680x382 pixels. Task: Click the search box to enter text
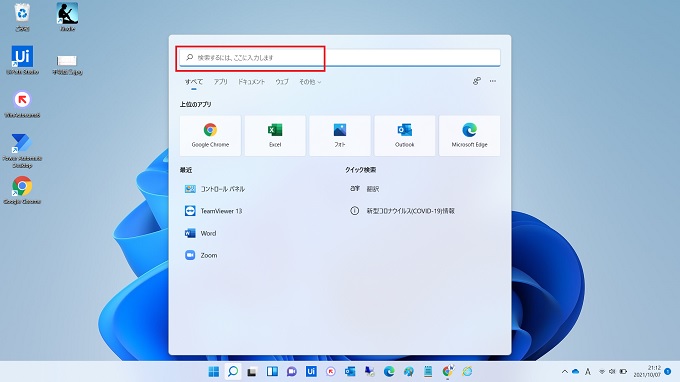tap(340, 58)
